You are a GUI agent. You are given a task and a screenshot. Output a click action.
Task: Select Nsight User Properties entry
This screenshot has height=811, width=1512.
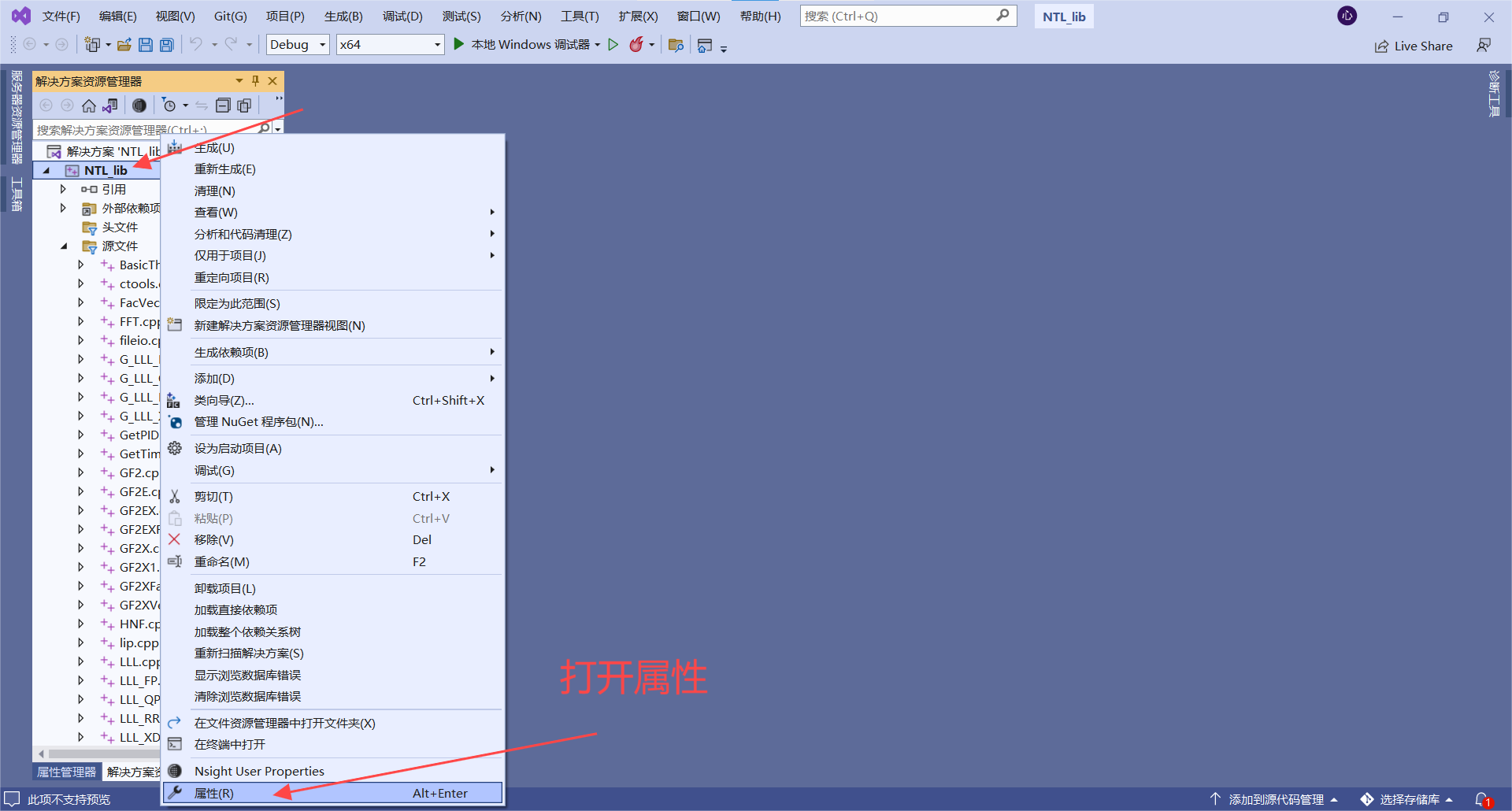point(332,771)
